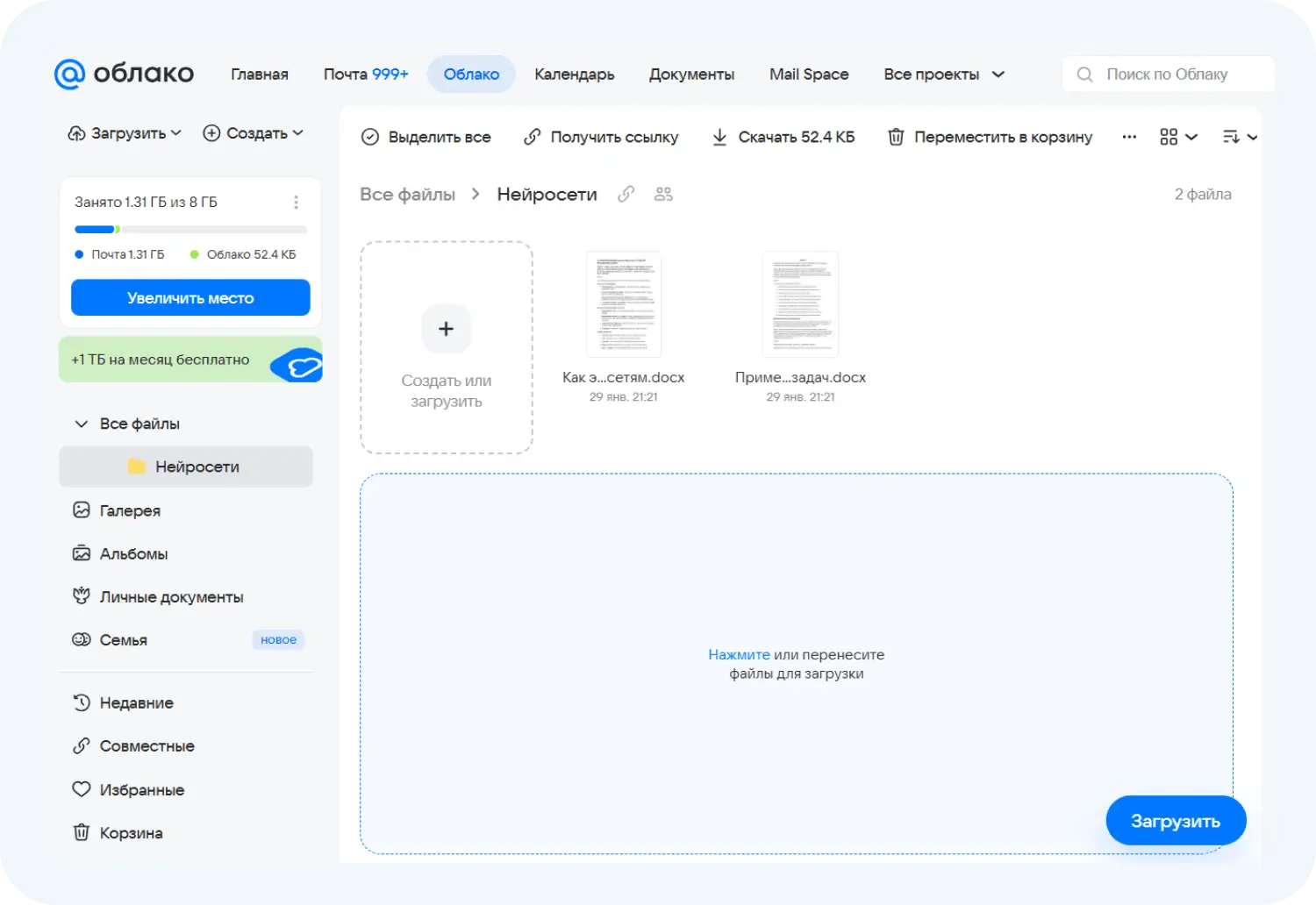This screenshot has height=905, width=1316.
Task: Open the Получить ссылку link icon
Action: pyautogui.click(x=533, y=137)
